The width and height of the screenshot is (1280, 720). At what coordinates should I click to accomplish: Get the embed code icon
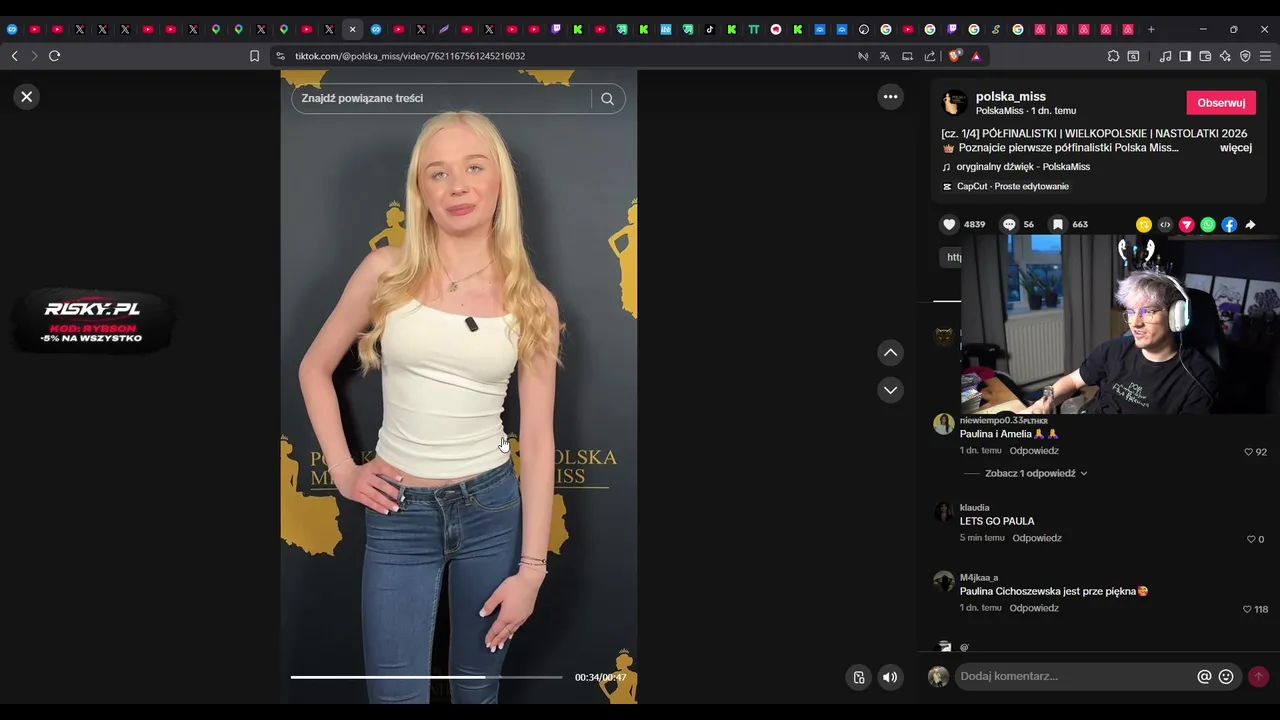coord(1165,225)
